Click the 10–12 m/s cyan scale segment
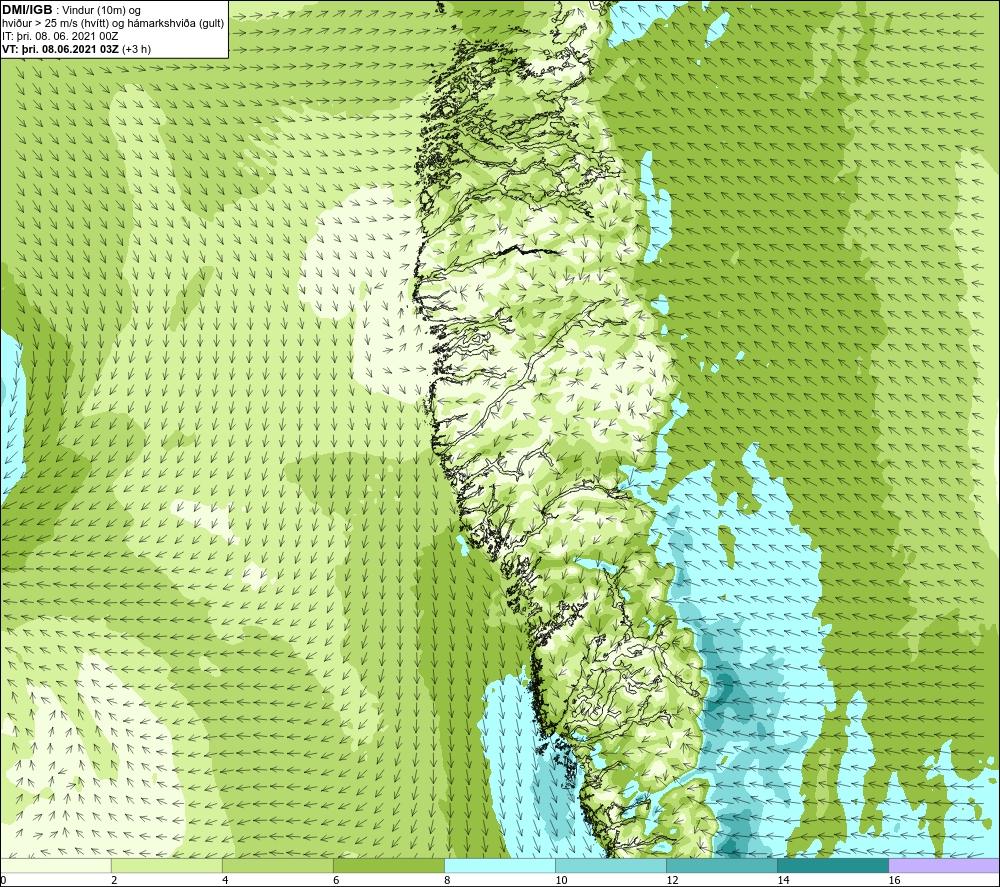The width and height of the screenshot is (1000, 887). pos(610,865)
